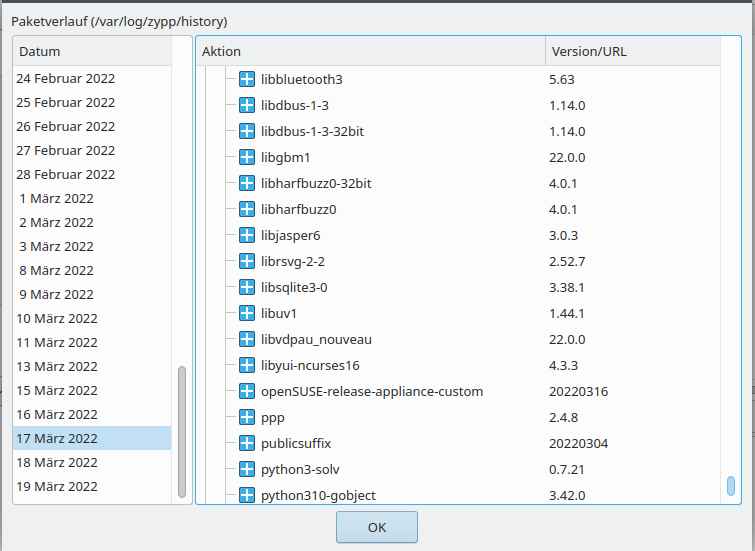Click version 3.42.0 of python310-gobject
This screenshot has height=551, width=755.
click(567, 495)
